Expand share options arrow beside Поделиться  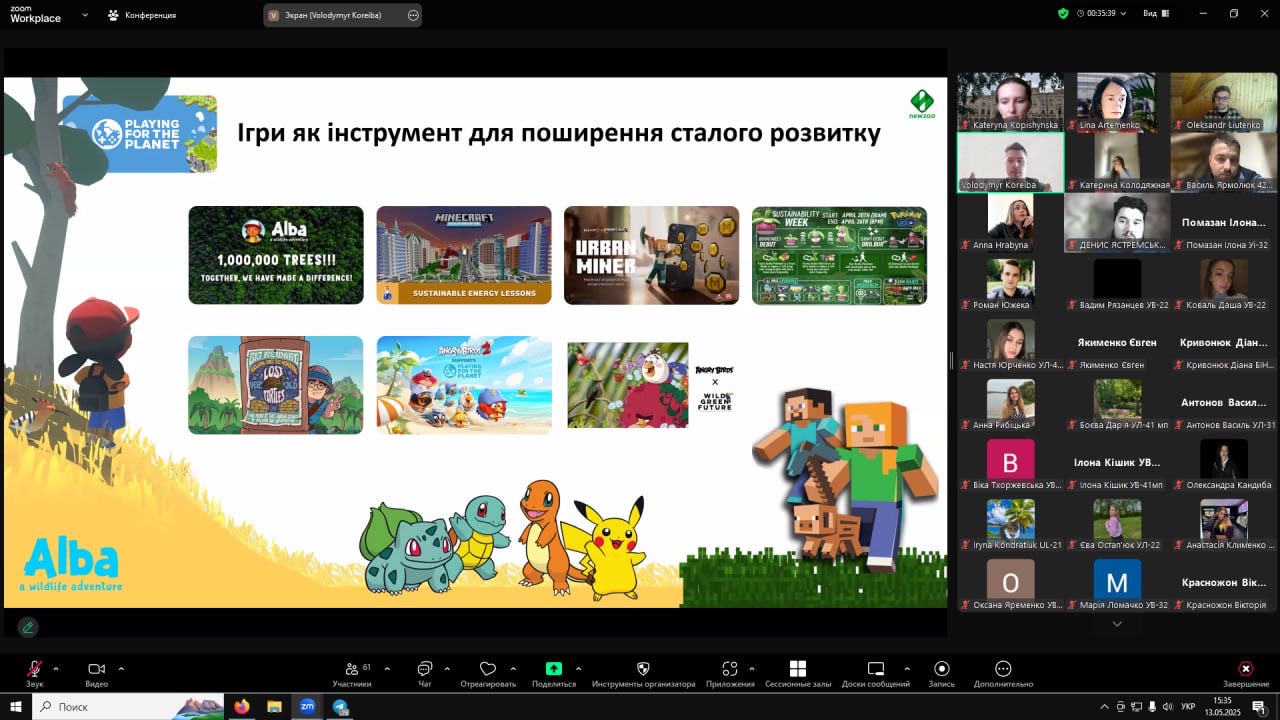pyautogui.click(x=579, y=668)
